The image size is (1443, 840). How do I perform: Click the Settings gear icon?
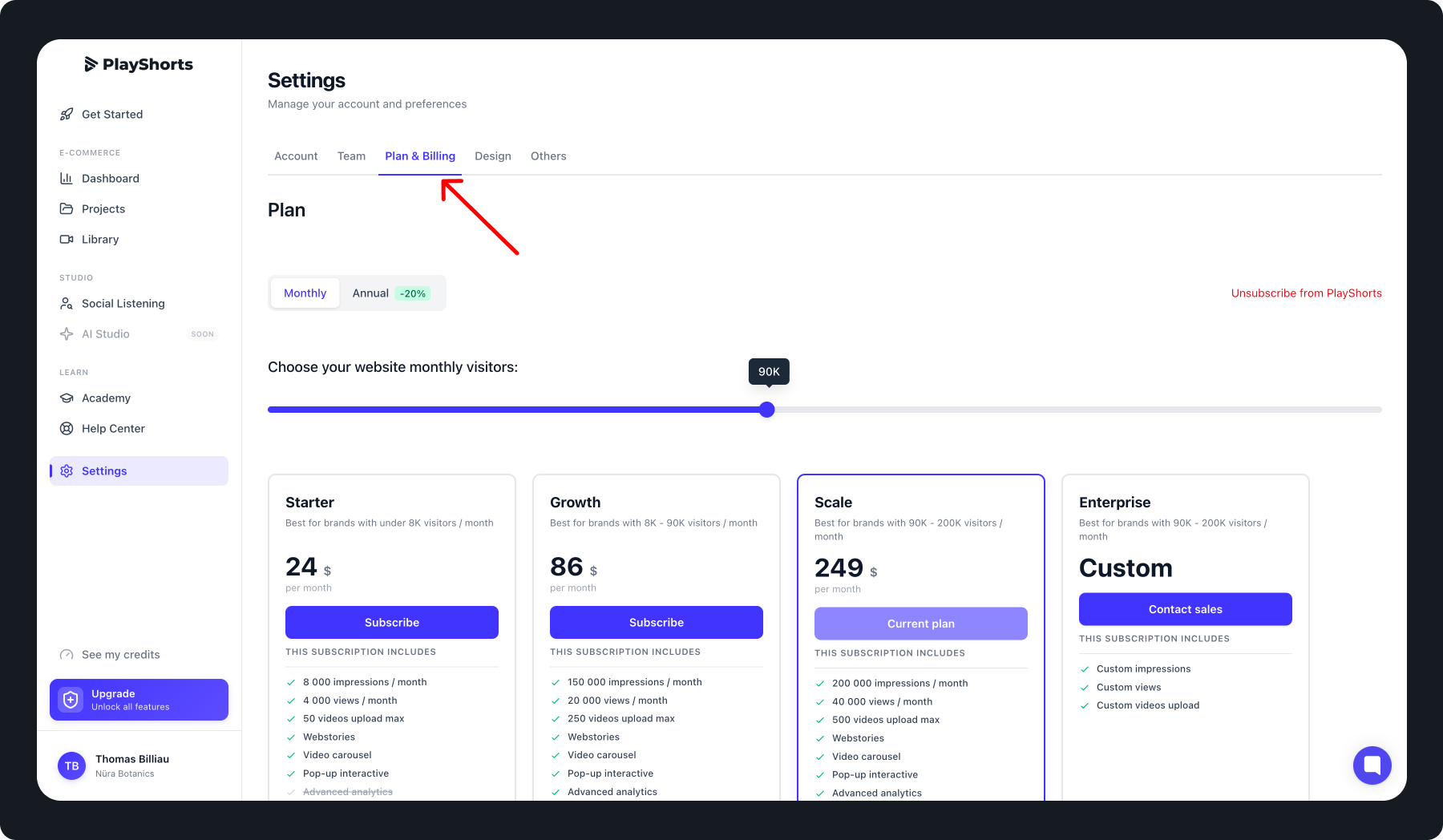coord(67,471)
